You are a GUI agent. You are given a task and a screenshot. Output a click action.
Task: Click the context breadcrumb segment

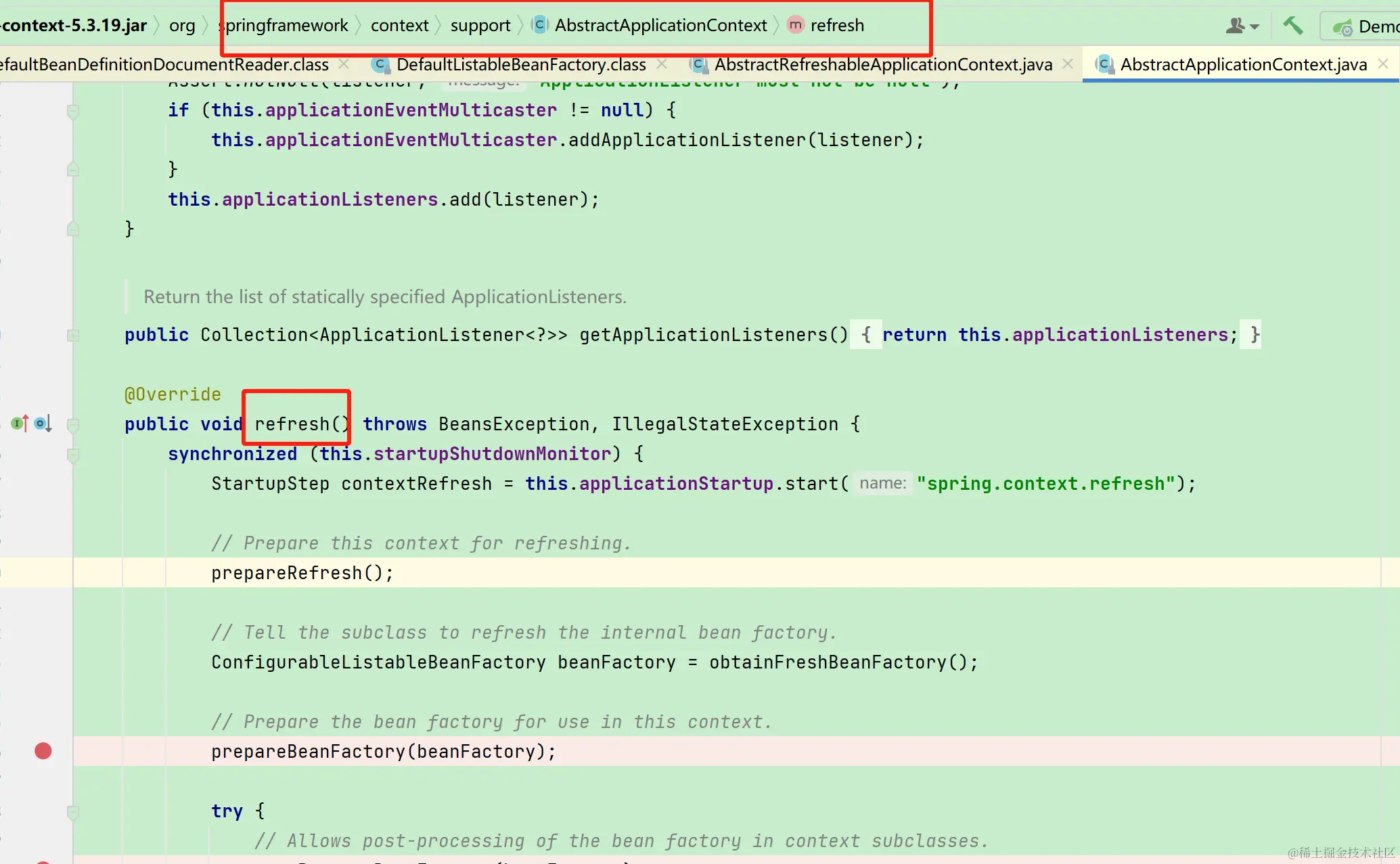pyautogui.click(x=399, y=26)
